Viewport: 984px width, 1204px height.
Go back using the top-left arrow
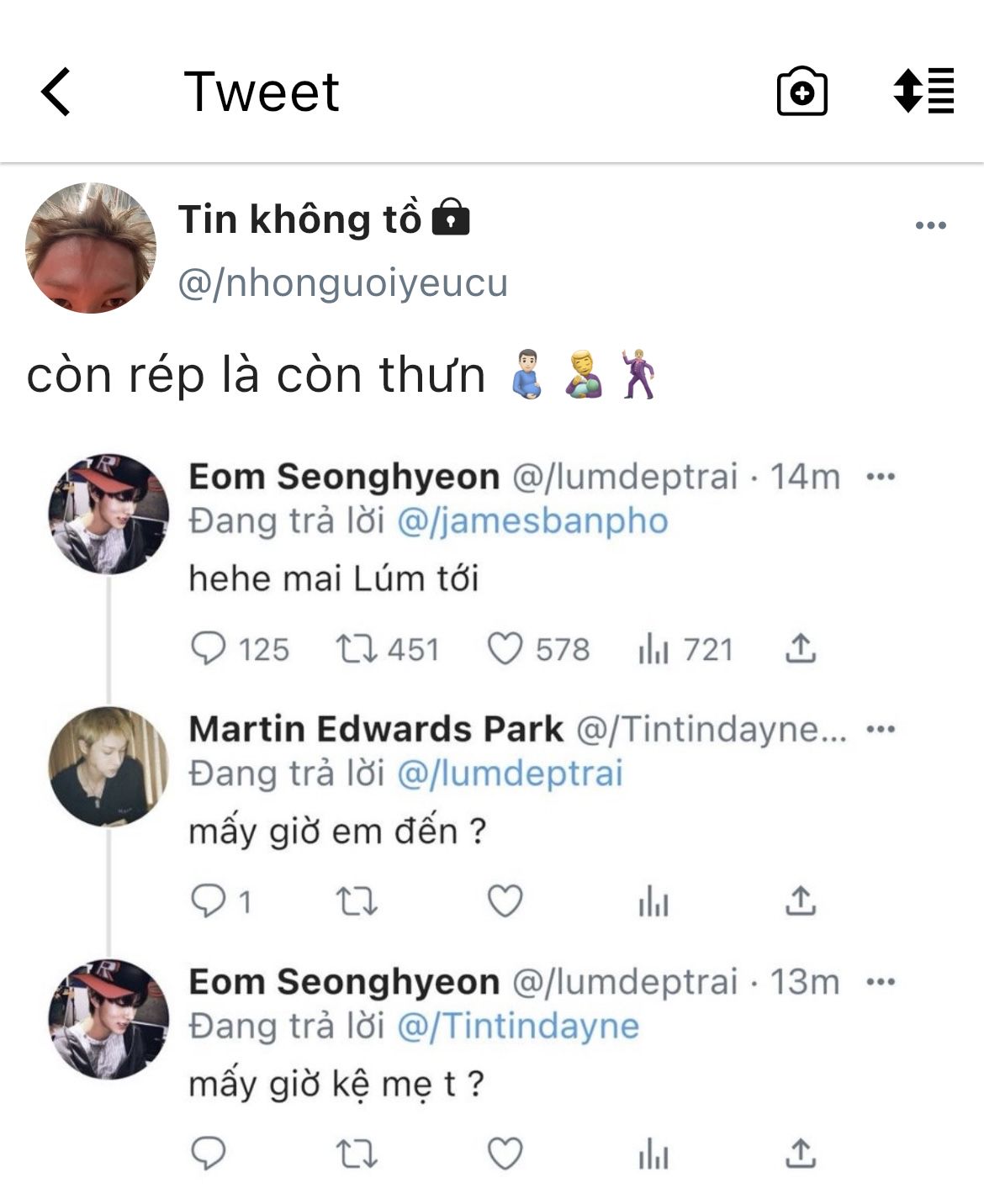point(56,92)
